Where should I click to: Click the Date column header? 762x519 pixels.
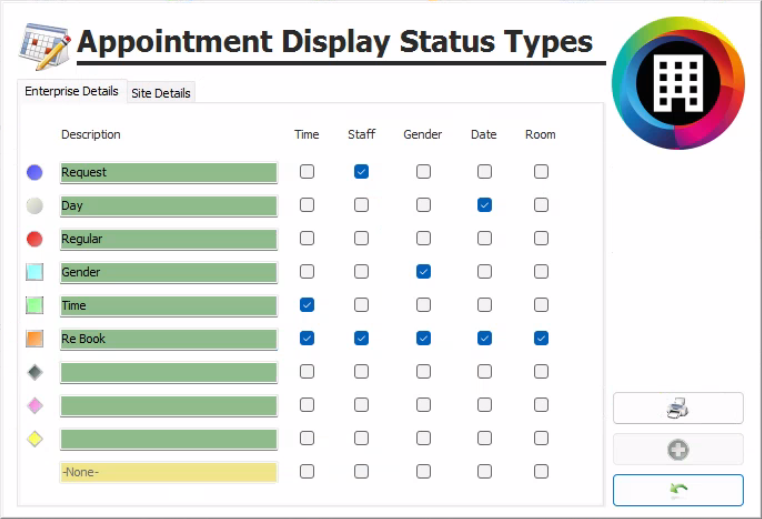point(484,135)
